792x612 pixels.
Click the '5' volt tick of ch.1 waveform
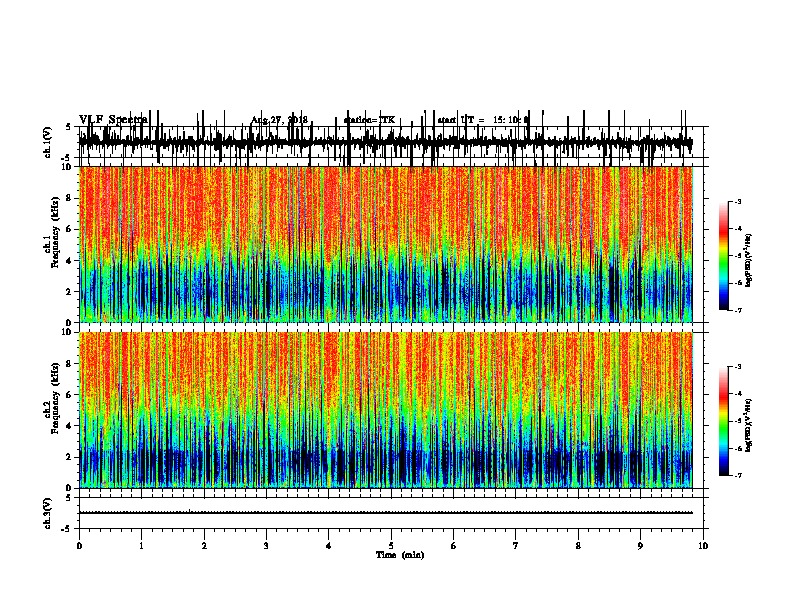(x=68, y=127)
